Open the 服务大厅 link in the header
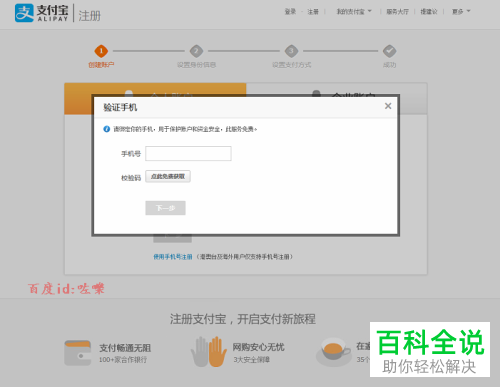Image resolution: width=500 pixels, height=387 pixels. click(x=397, y=12)
